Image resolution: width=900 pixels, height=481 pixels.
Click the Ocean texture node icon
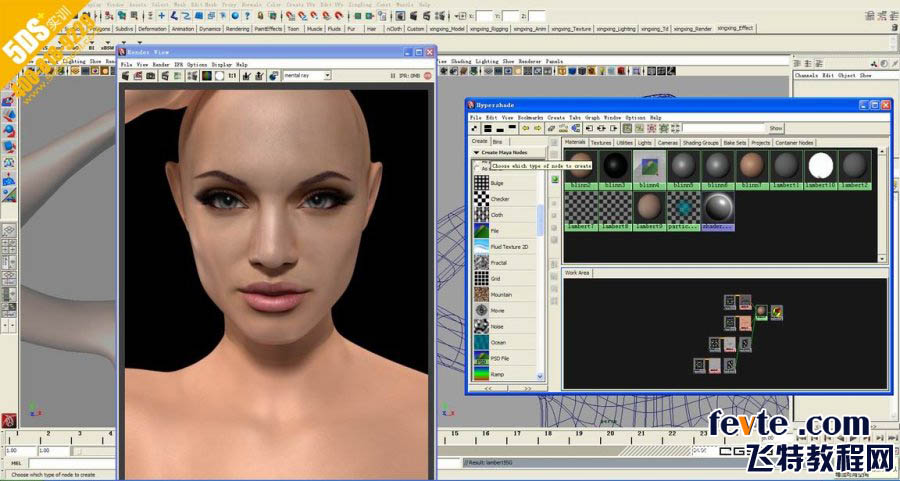pos(481,342)
